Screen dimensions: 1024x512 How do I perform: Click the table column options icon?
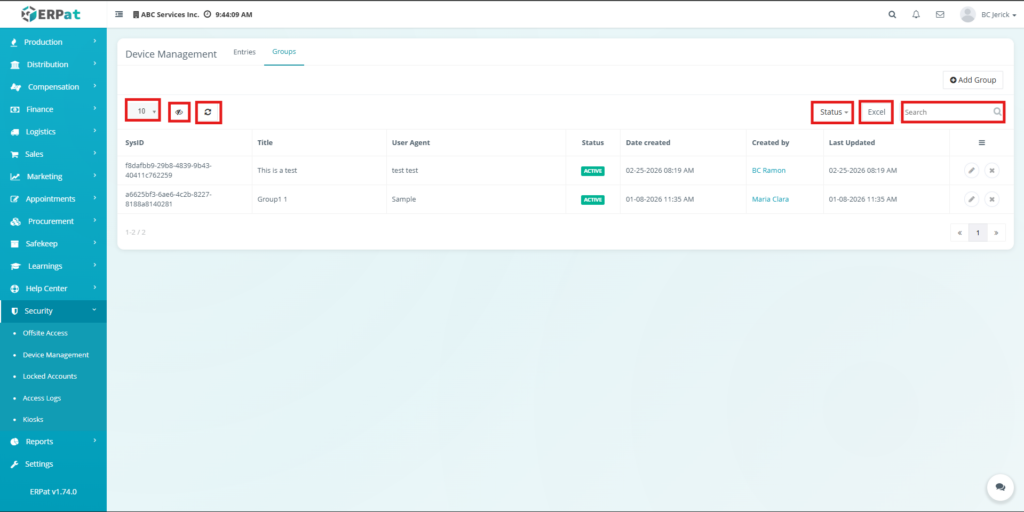[x=981, y=143]
